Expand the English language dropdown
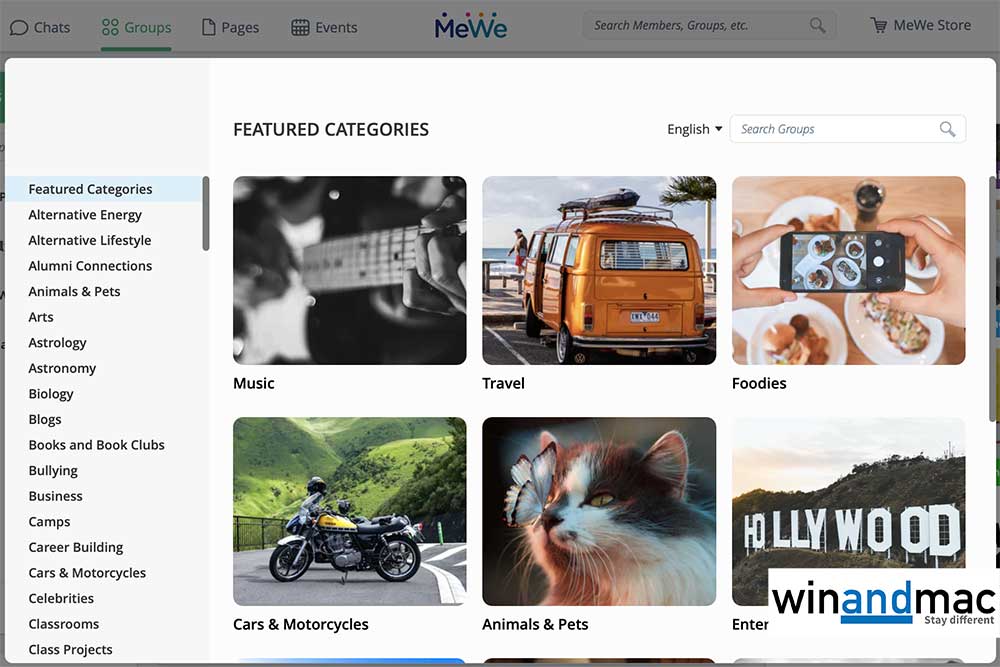Image resolution: width=1000 pixels, height=667 pixels. [694, 129]
